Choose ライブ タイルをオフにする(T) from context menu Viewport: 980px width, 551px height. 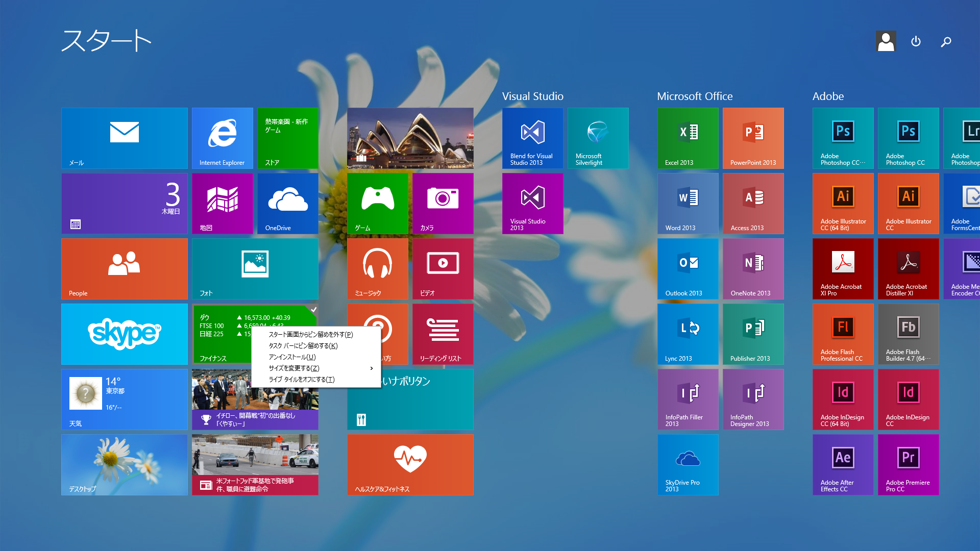click(316, 379)
